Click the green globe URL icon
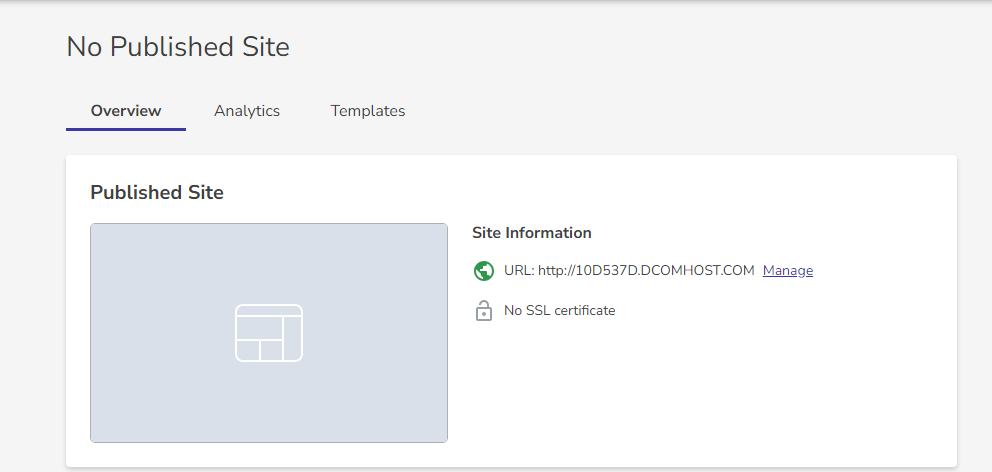 click(483, 271)
